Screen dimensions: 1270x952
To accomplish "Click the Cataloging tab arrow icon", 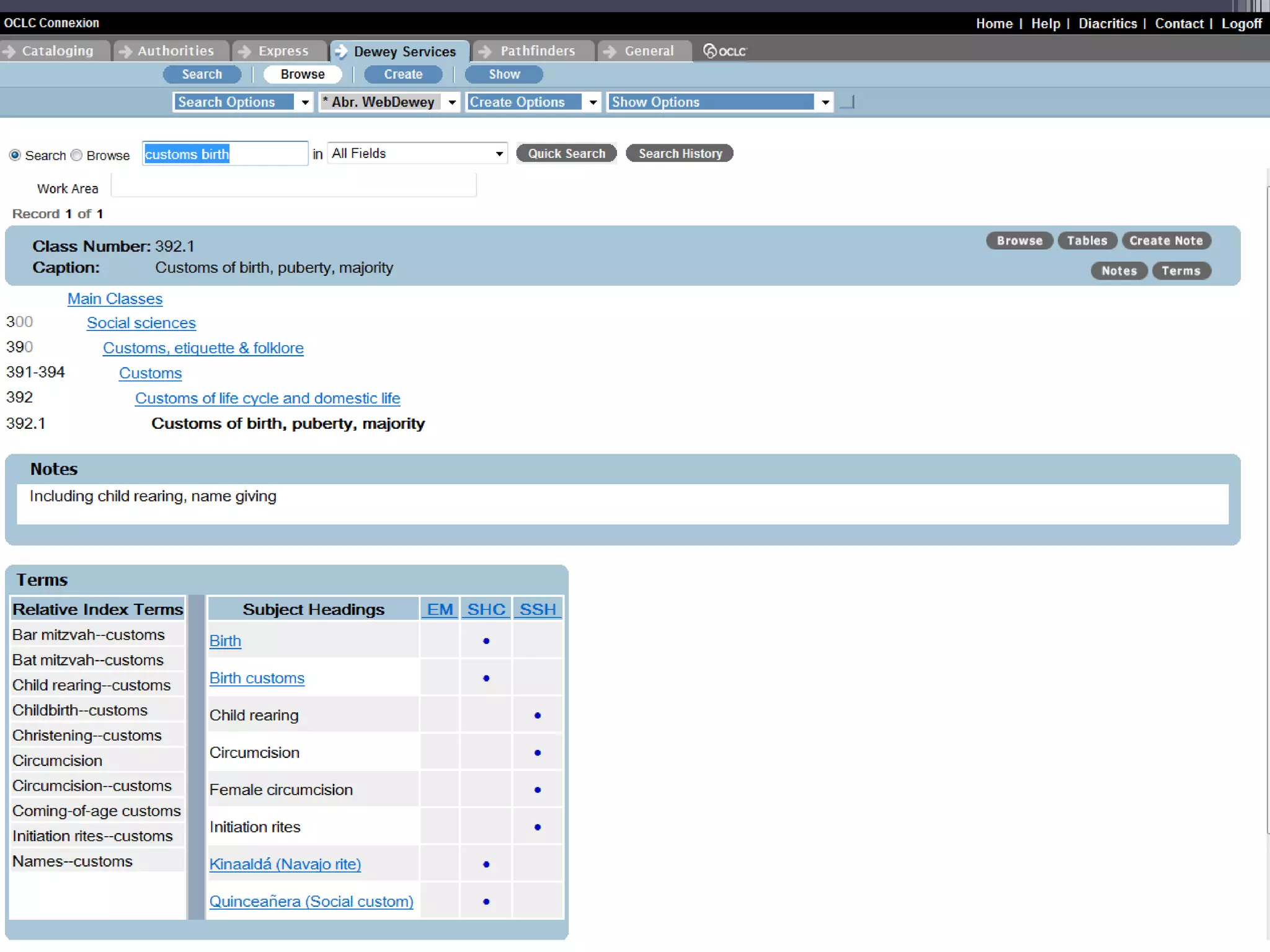I will [x=9, y=51].
